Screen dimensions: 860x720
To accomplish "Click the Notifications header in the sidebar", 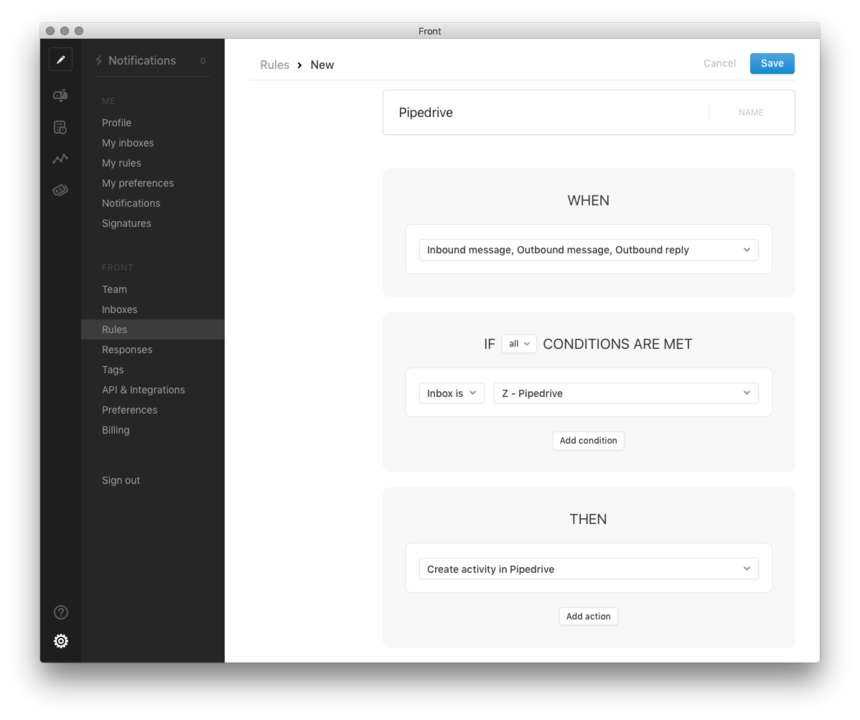I will point(142,60).
